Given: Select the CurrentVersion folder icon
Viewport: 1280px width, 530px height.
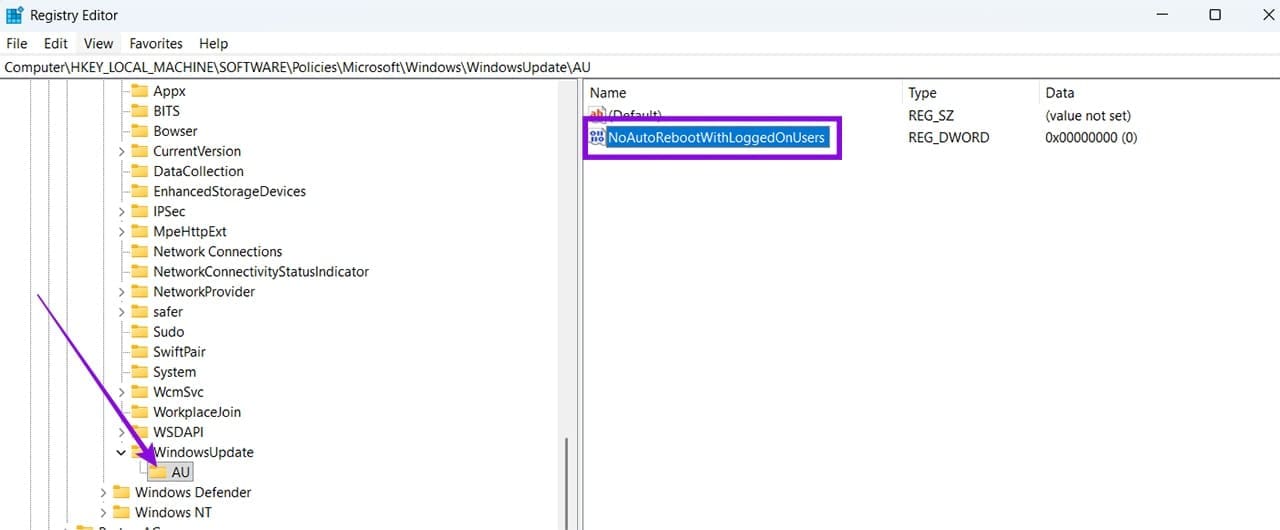Looking at the screenshot, I should 139,151.
